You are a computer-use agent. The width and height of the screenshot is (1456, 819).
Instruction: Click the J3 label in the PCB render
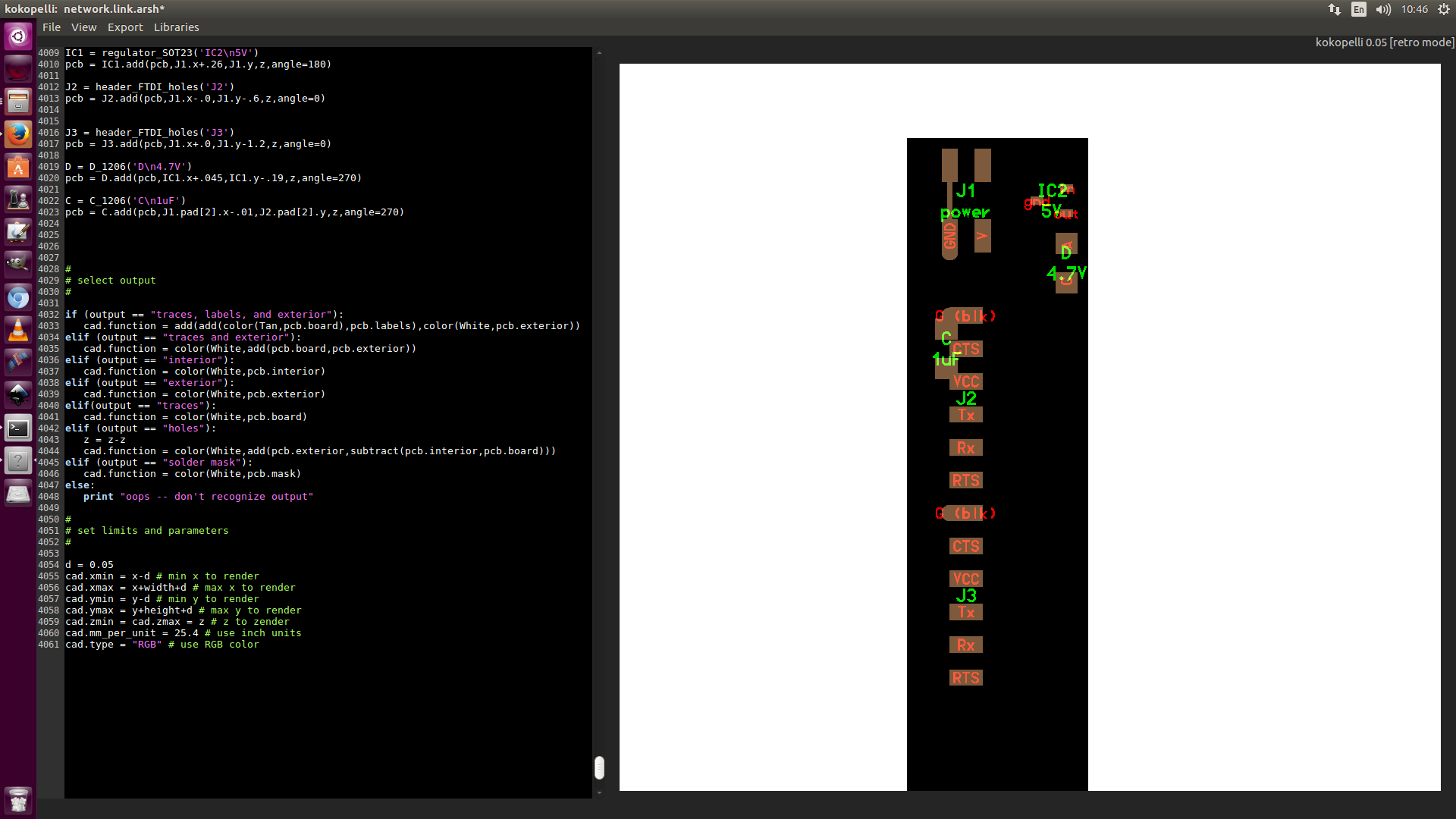click(x=966, y=595)
